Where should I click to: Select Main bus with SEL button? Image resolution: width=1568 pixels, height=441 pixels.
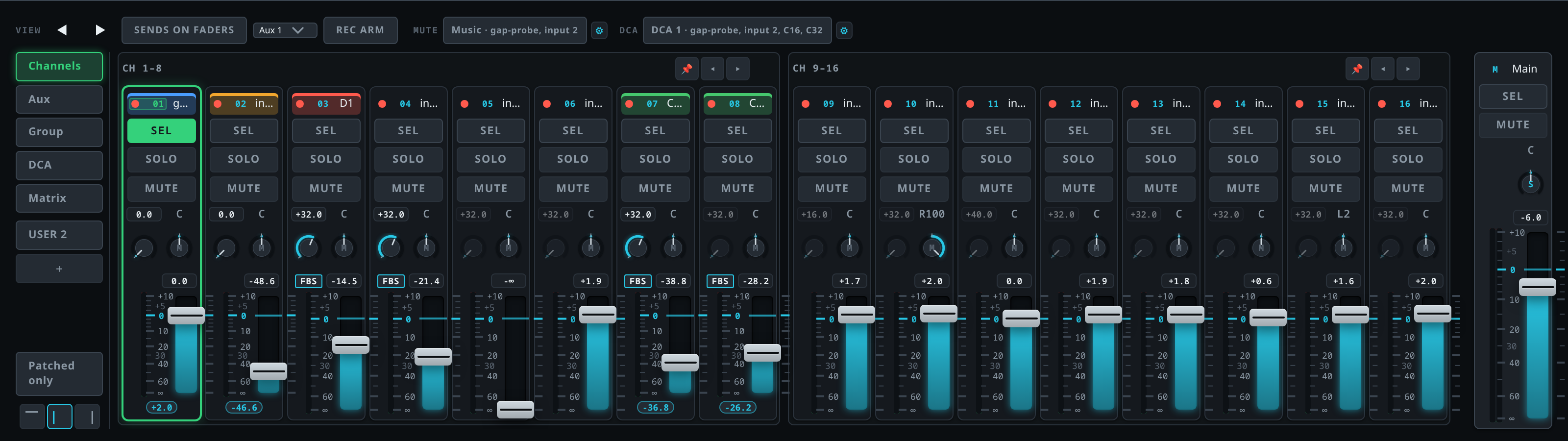tap(1513, 96)
